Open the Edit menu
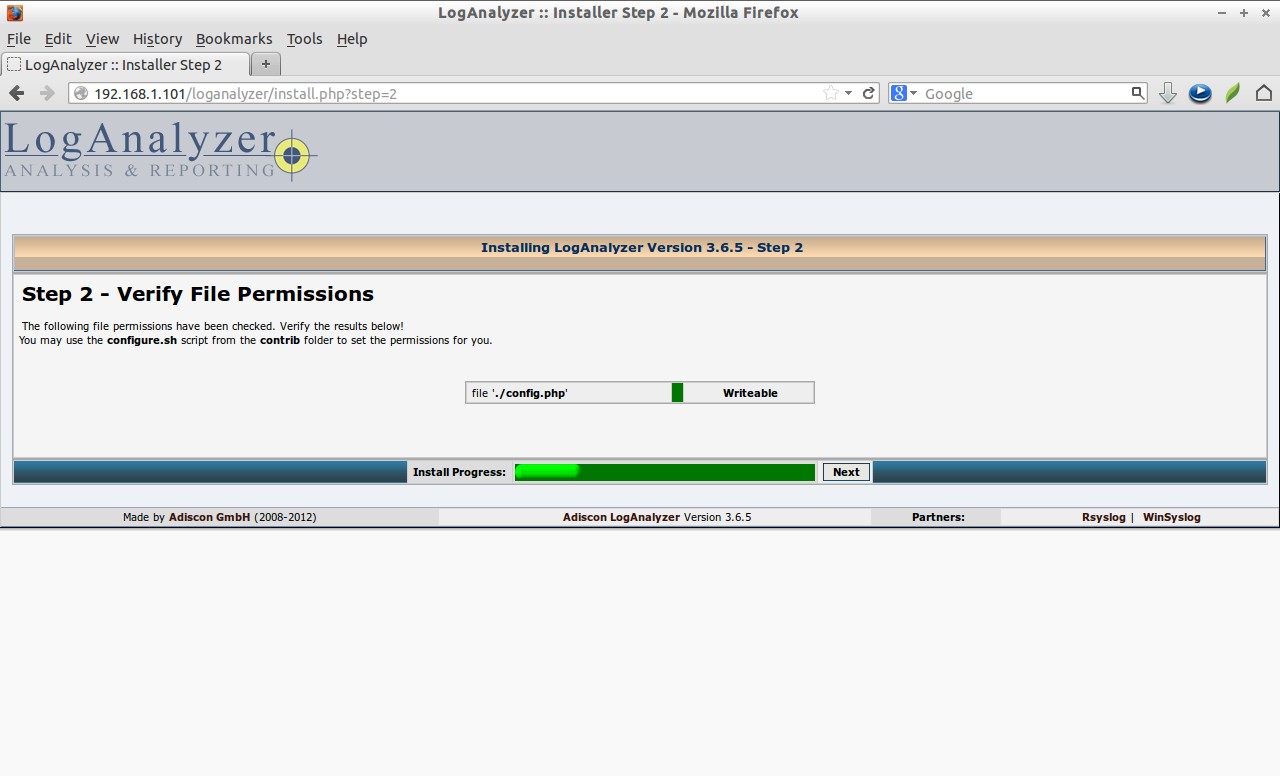This screenshot has height=776, width=1280. pyautogui.click(x=58, y=39)
